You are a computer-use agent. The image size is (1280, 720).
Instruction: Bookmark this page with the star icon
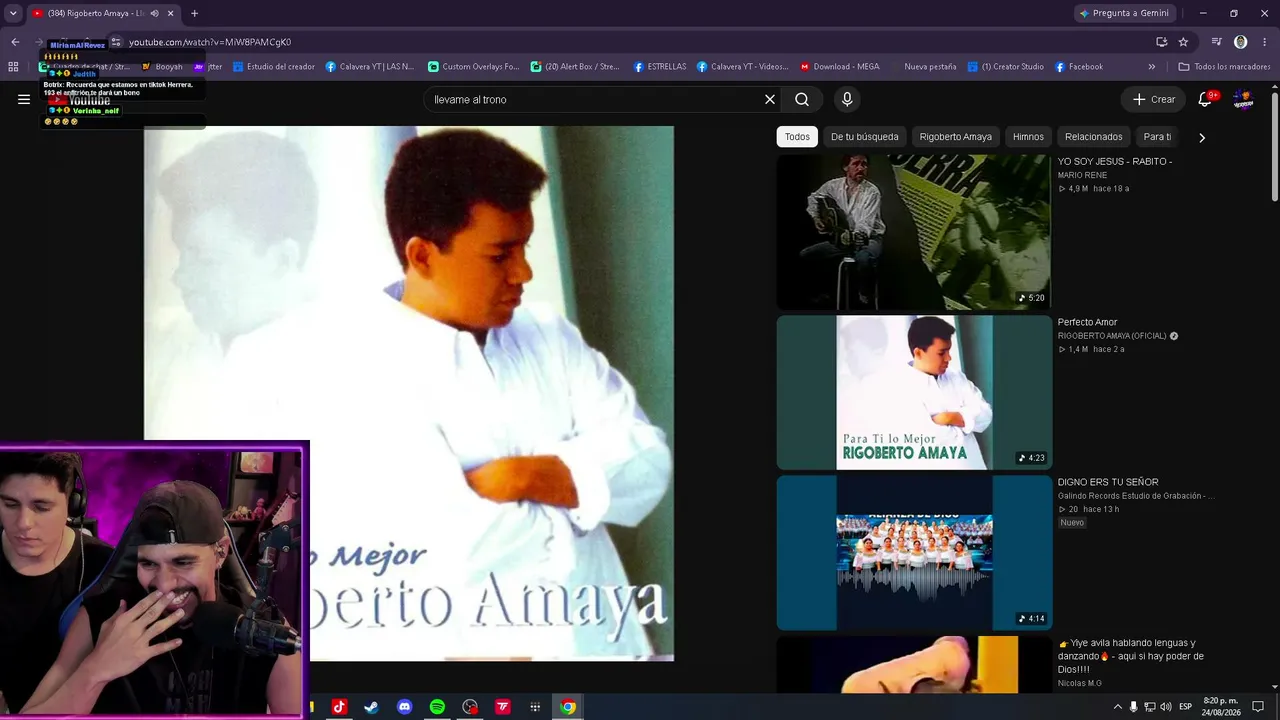click(1183, 42)
